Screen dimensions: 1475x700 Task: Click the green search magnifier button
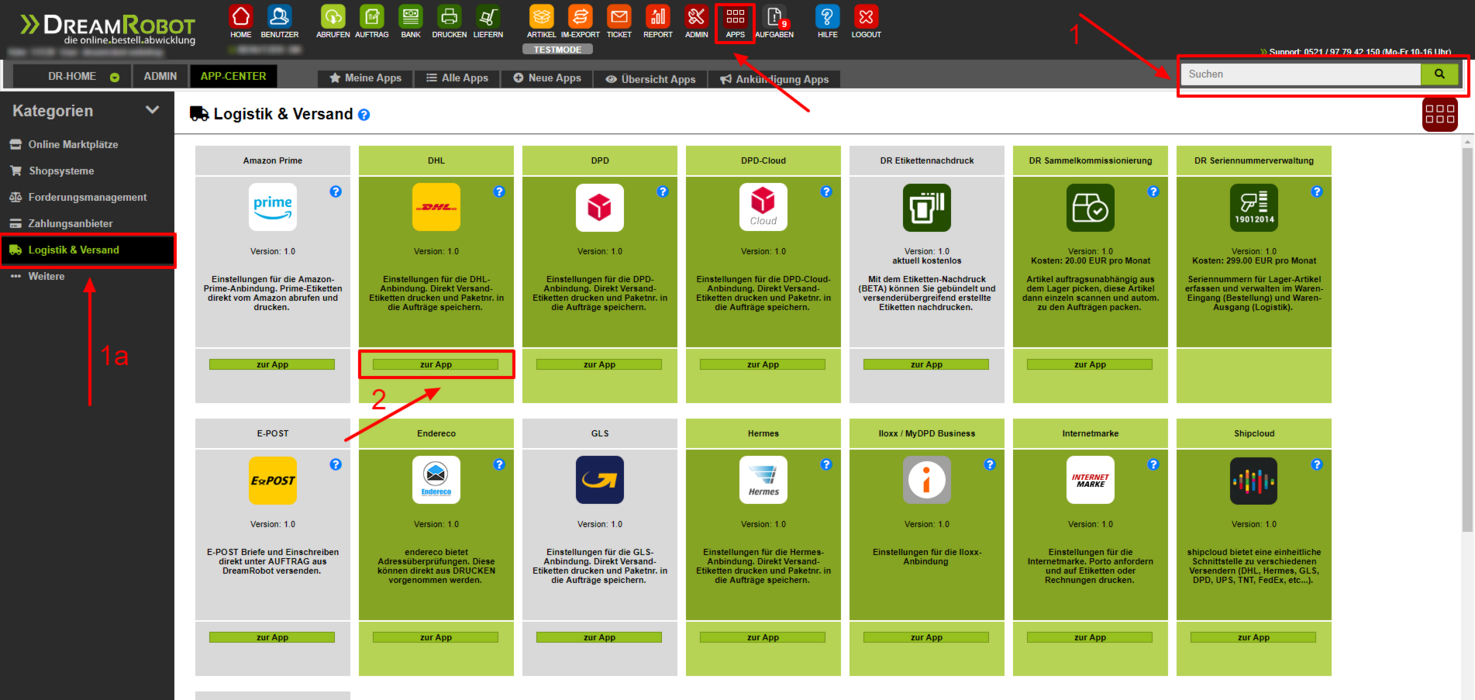click(x=1440, y=74)
